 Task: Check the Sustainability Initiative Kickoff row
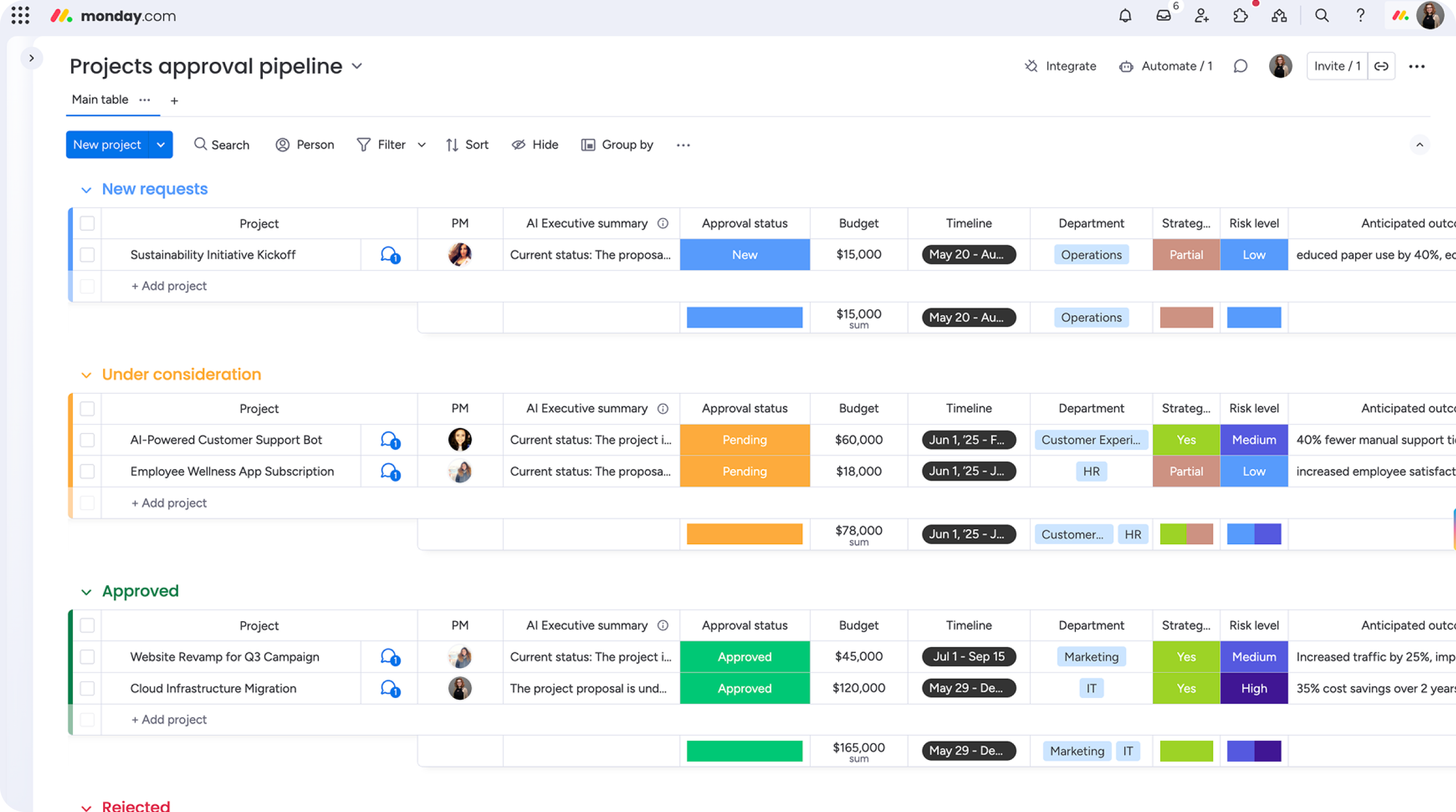87,255
